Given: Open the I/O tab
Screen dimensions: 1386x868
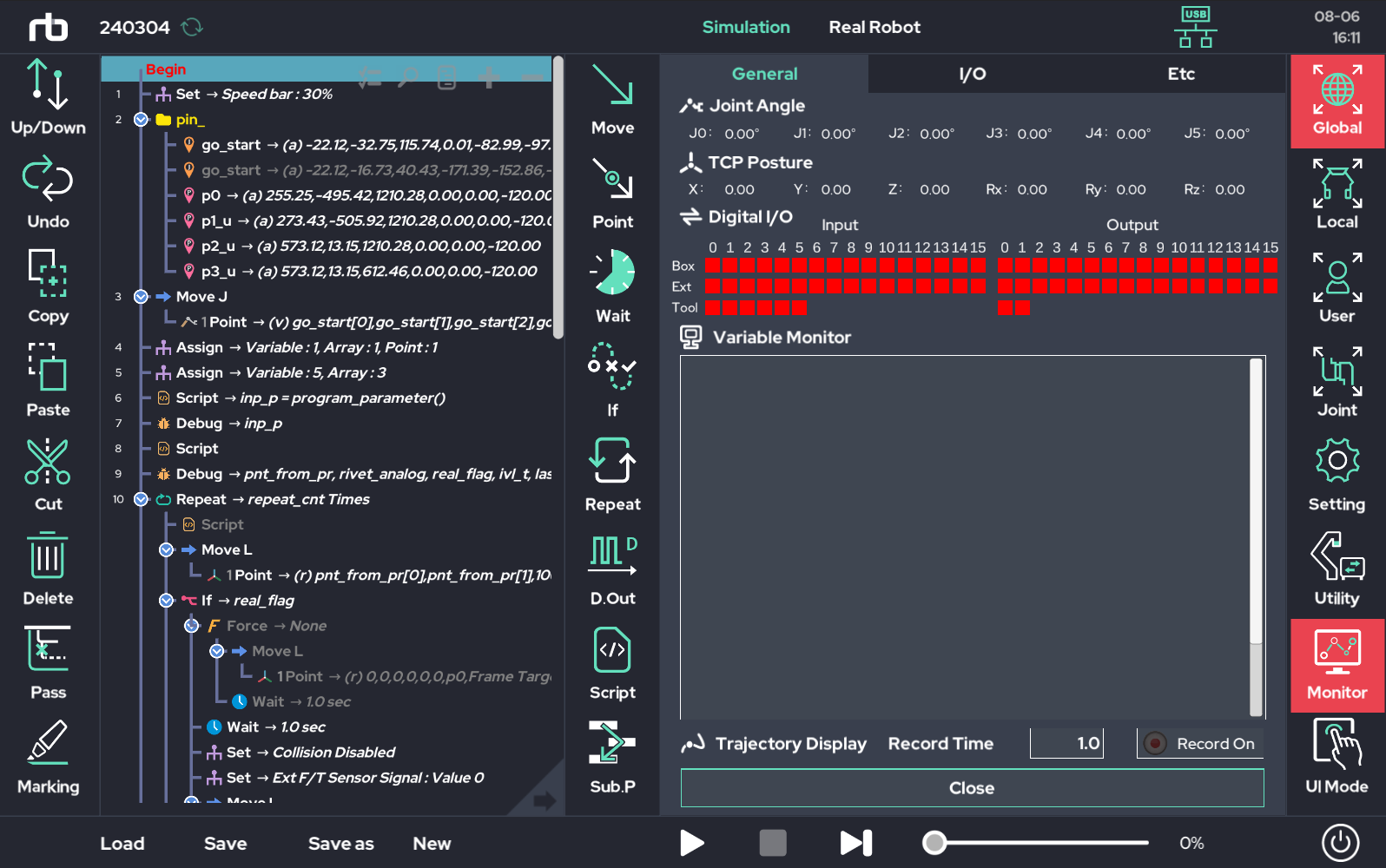Looking at the screenshot, I should (x=973, y=74).
